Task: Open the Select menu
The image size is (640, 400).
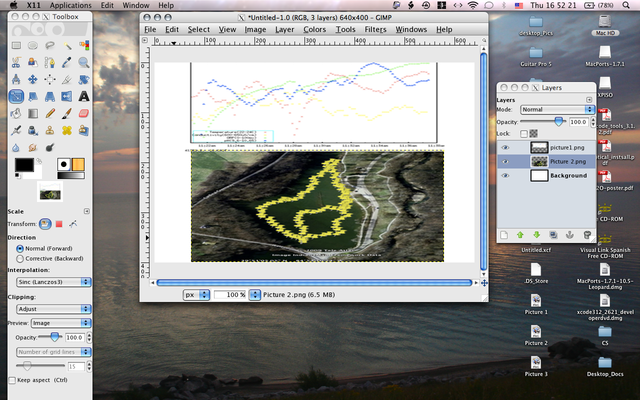Action: click(199, 29)
